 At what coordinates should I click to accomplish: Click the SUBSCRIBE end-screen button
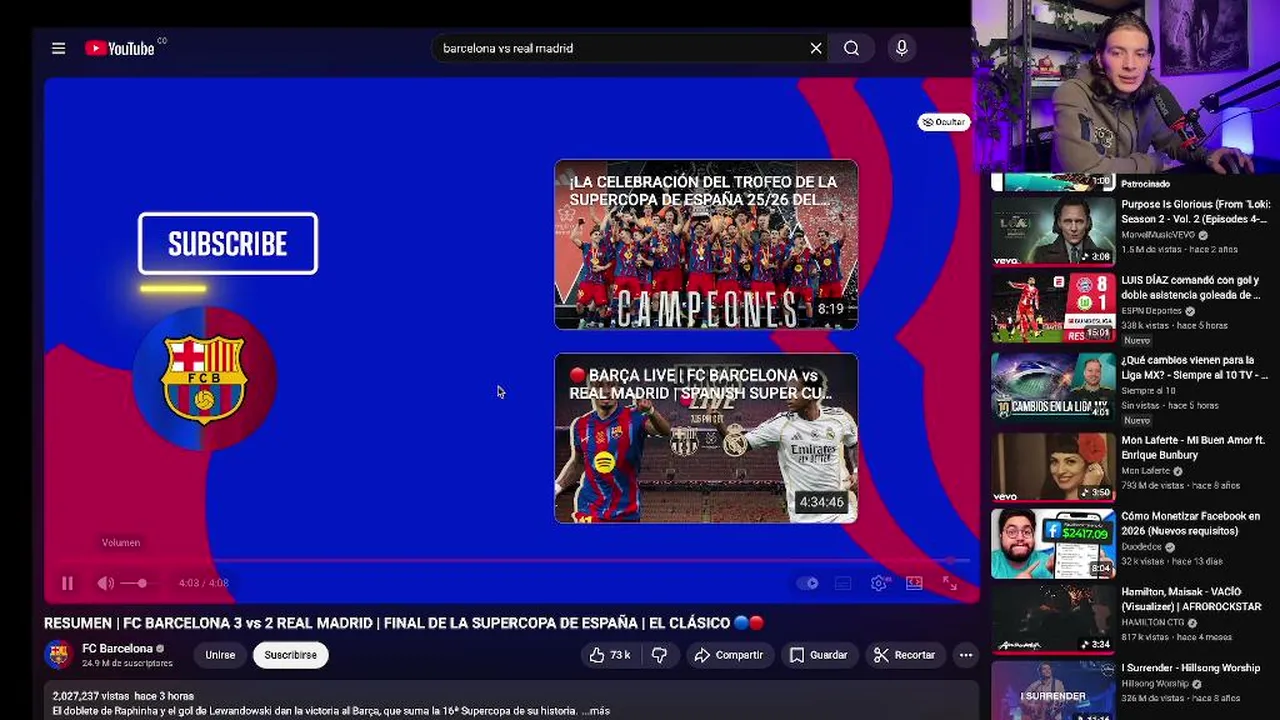pos(228,243)
